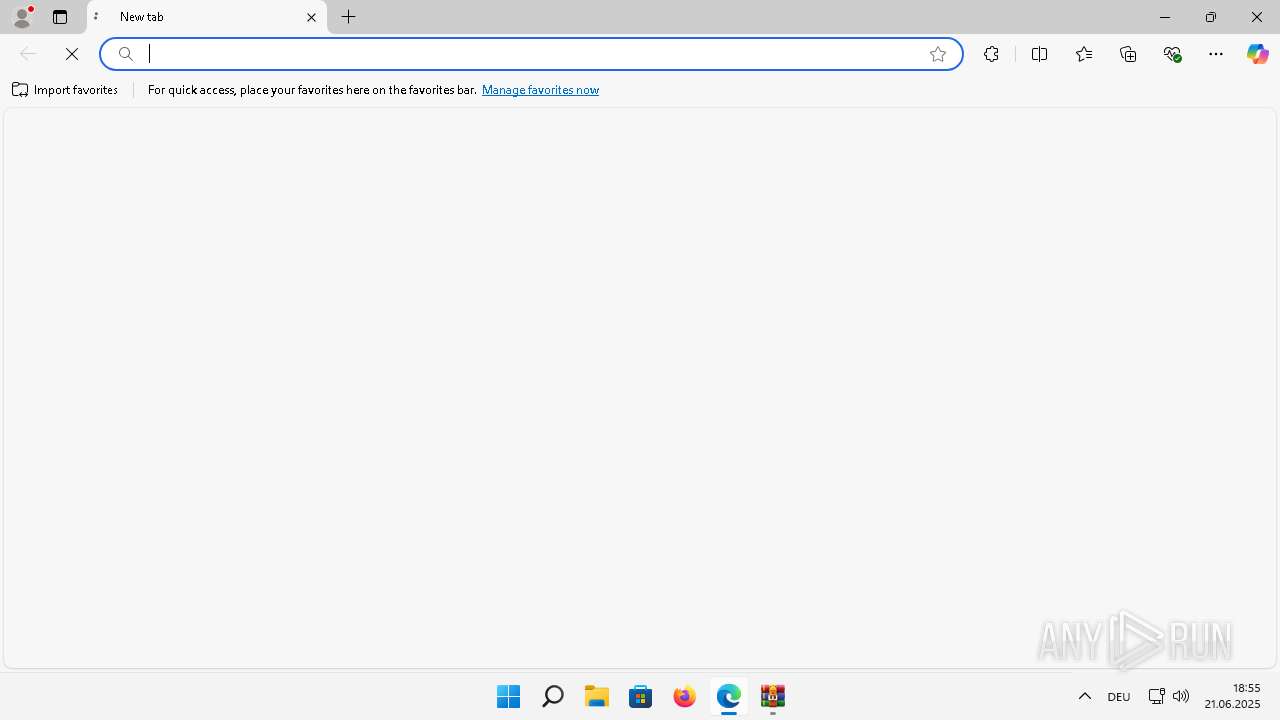The width and height of the screenshot is (1280, 720).
Task: Toggle Split screen view
Action: click(1040, 54)
